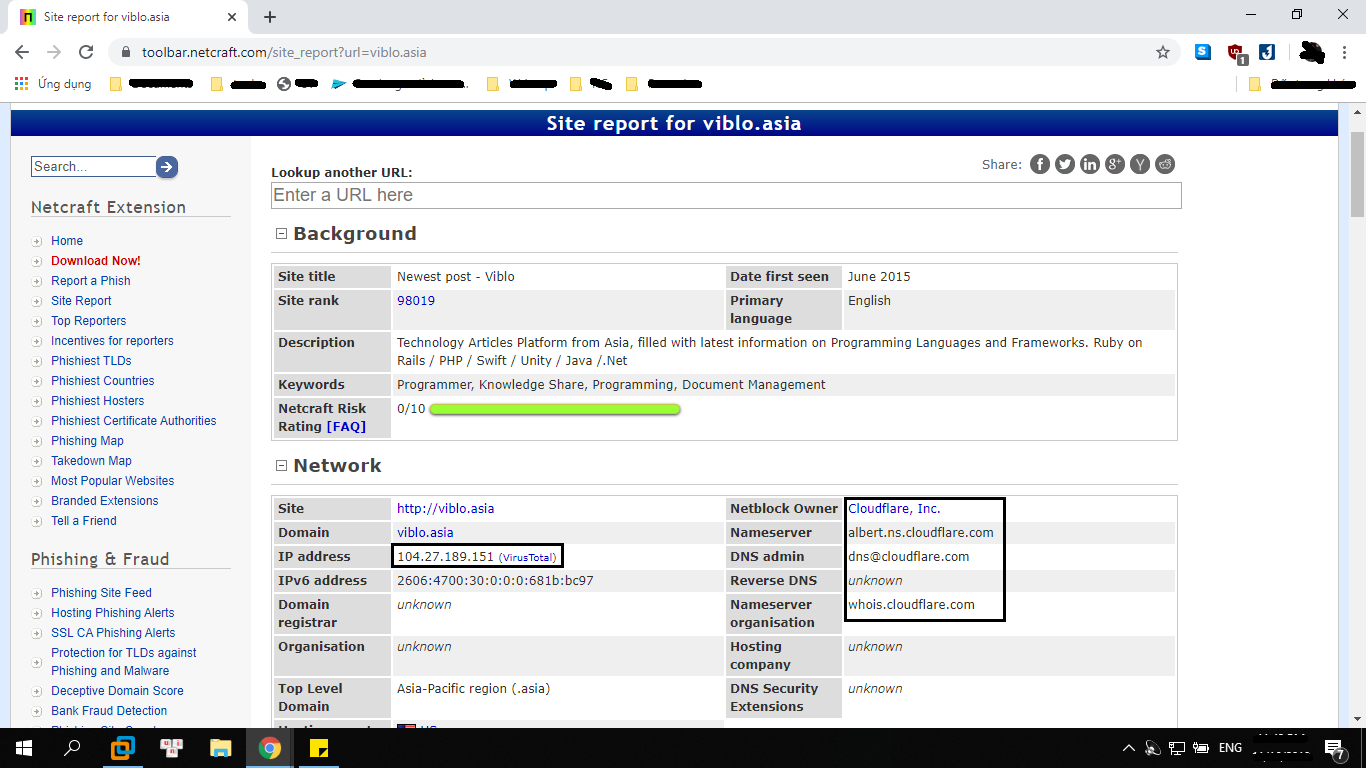Viewport: 1366px width, 768px height.
Task: Open Branded Extensions
Action: [x=105, y=501]
